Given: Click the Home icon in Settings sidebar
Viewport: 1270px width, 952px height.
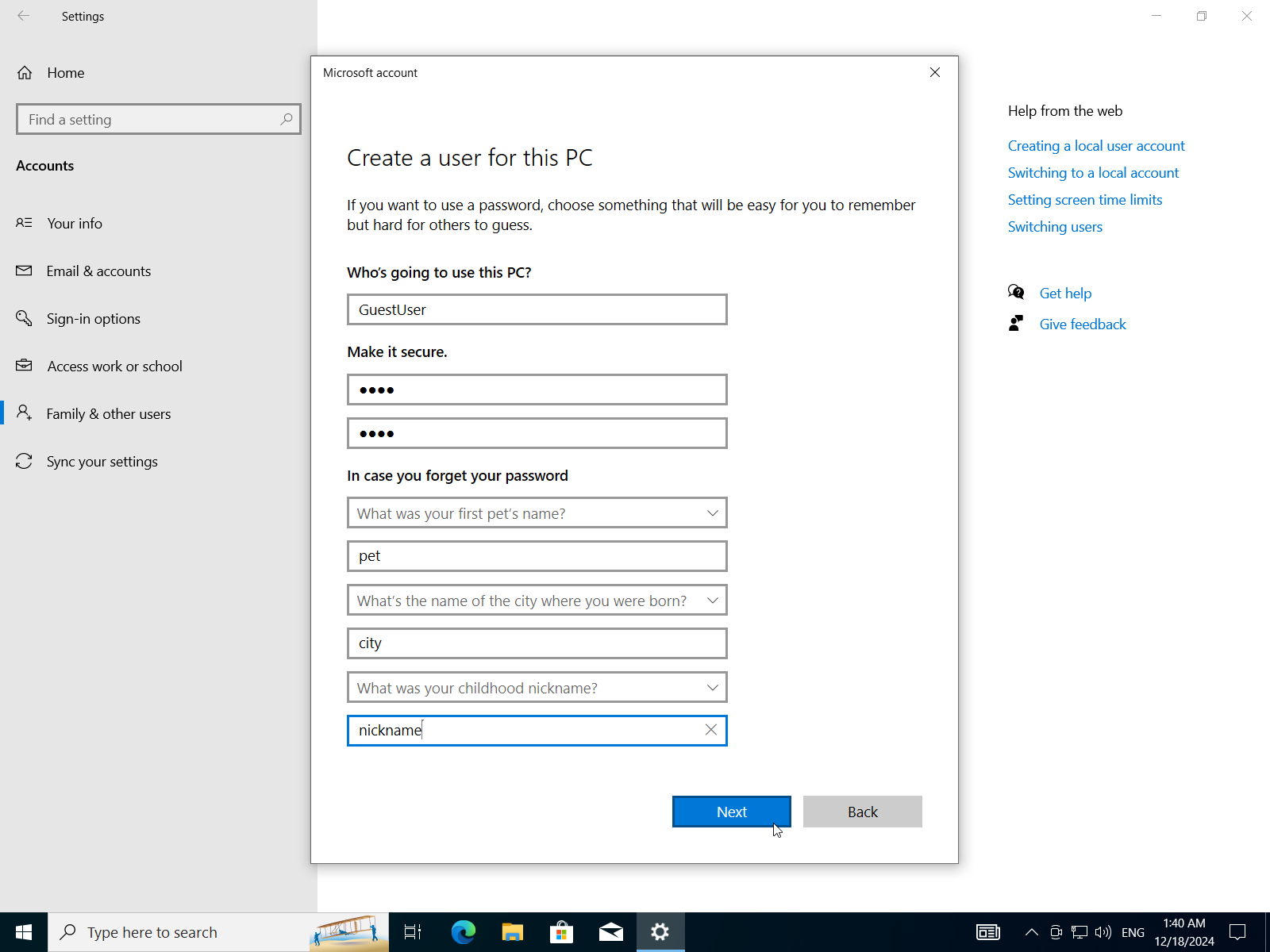Looking at the screenshot, I should tap(25, 73).
